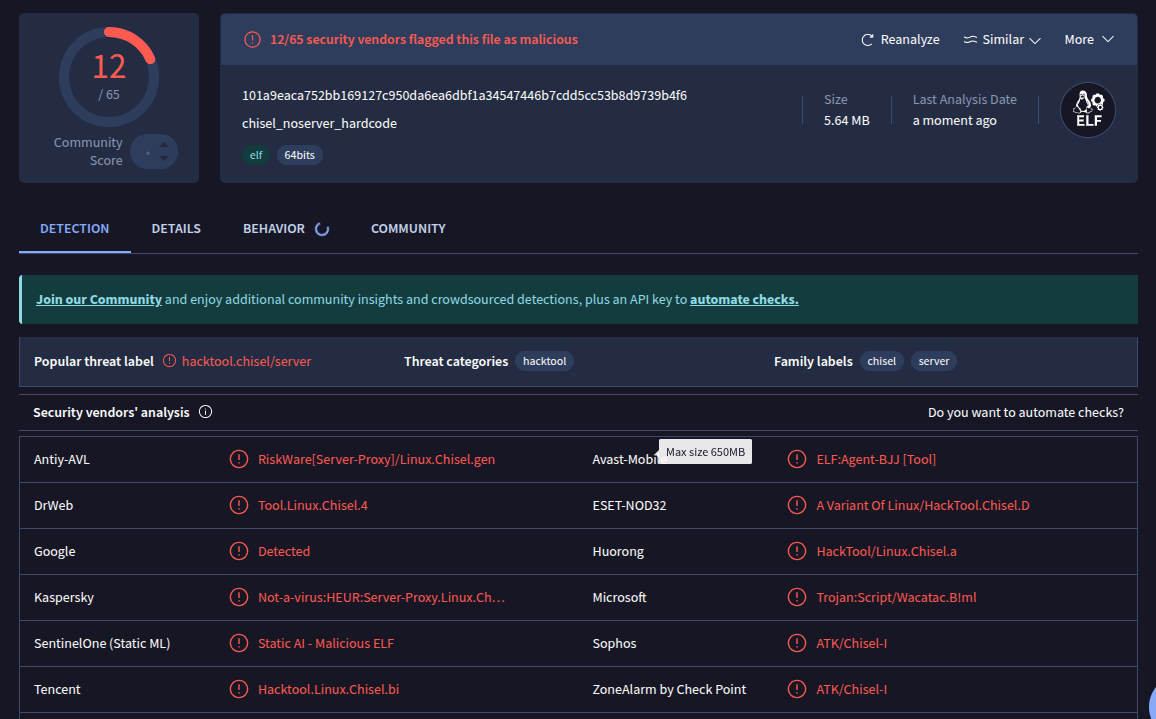Select the chisel family label tag
Screen dimensions: 1156x719
coord(881,361)
